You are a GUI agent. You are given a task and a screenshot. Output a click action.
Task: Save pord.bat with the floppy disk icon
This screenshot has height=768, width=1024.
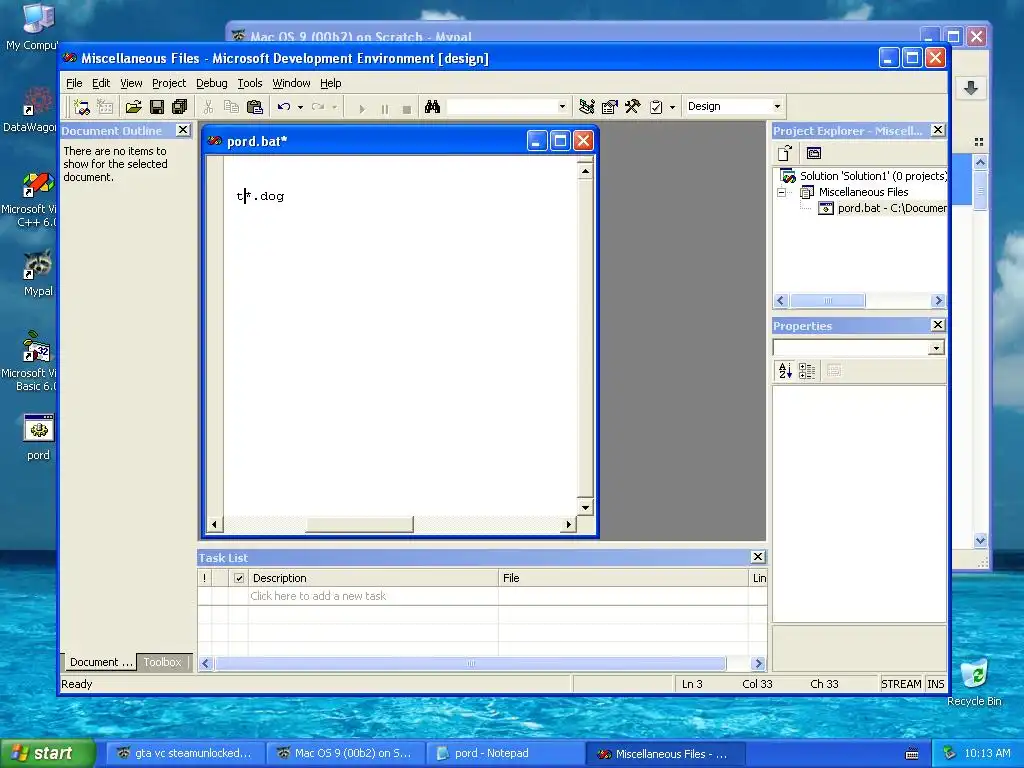tap(157, 107)
